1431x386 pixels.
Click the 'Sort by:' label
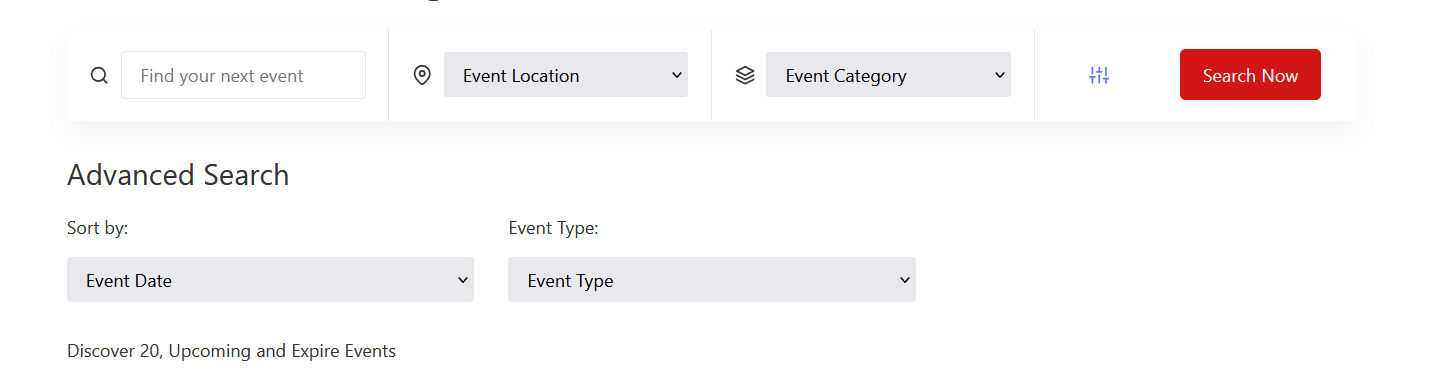click(98, 228)
